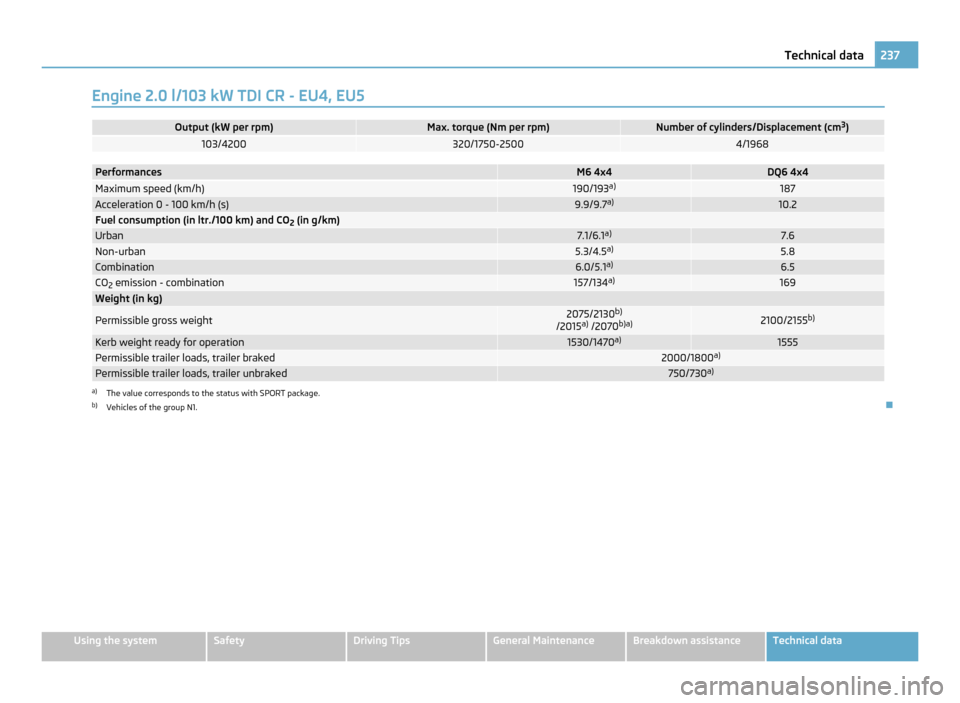
Task: Click the non-urban value 5.3/4.5
Action: coord(594,251)
